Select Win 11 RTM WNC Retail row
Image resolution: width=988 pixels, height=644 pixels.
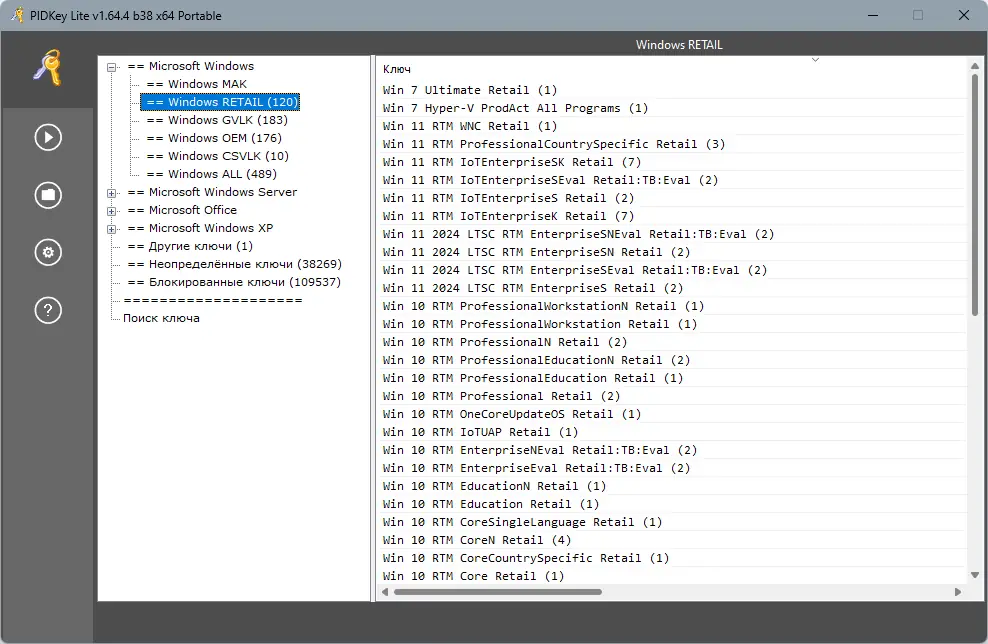(671, 126)
